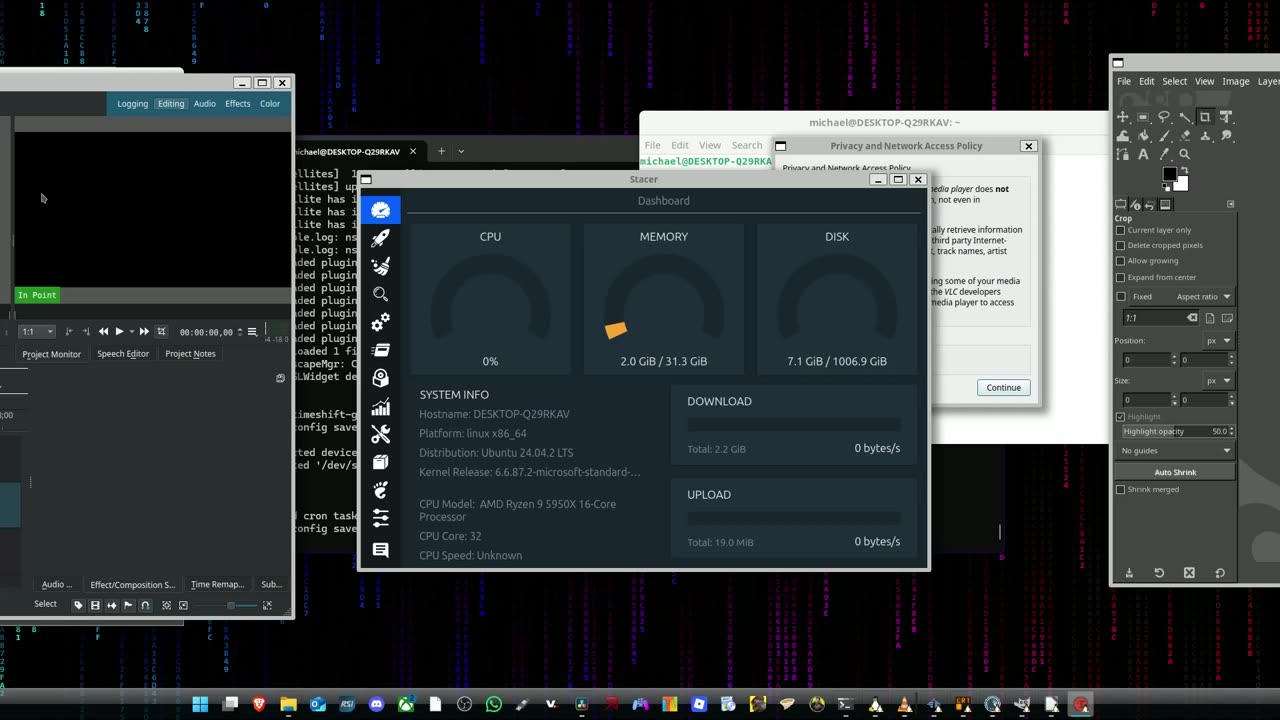Select GIMP Free Select lasso tool
This screenshot has height=720, width=1280.
(x=1164, y=117)
